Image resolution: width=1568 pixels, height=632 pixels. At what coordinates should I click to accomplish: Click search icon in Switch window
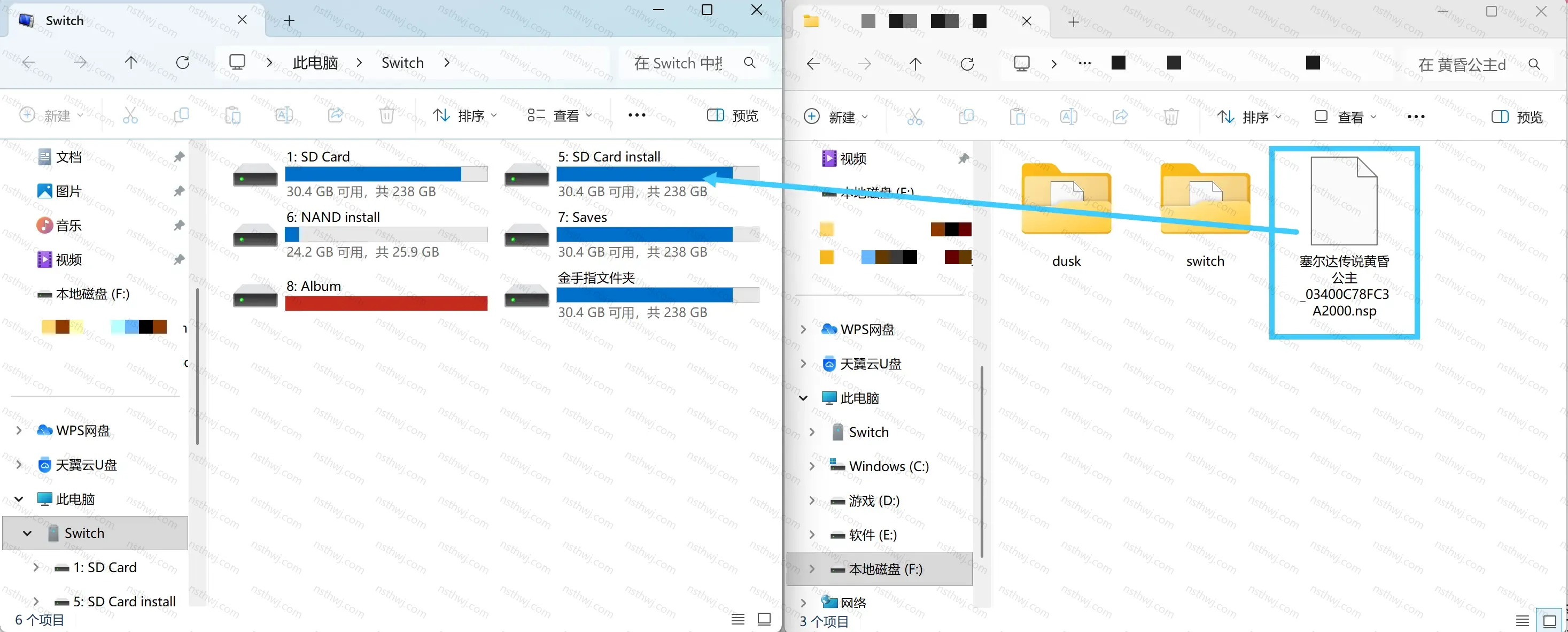click(x=750, y=63)
